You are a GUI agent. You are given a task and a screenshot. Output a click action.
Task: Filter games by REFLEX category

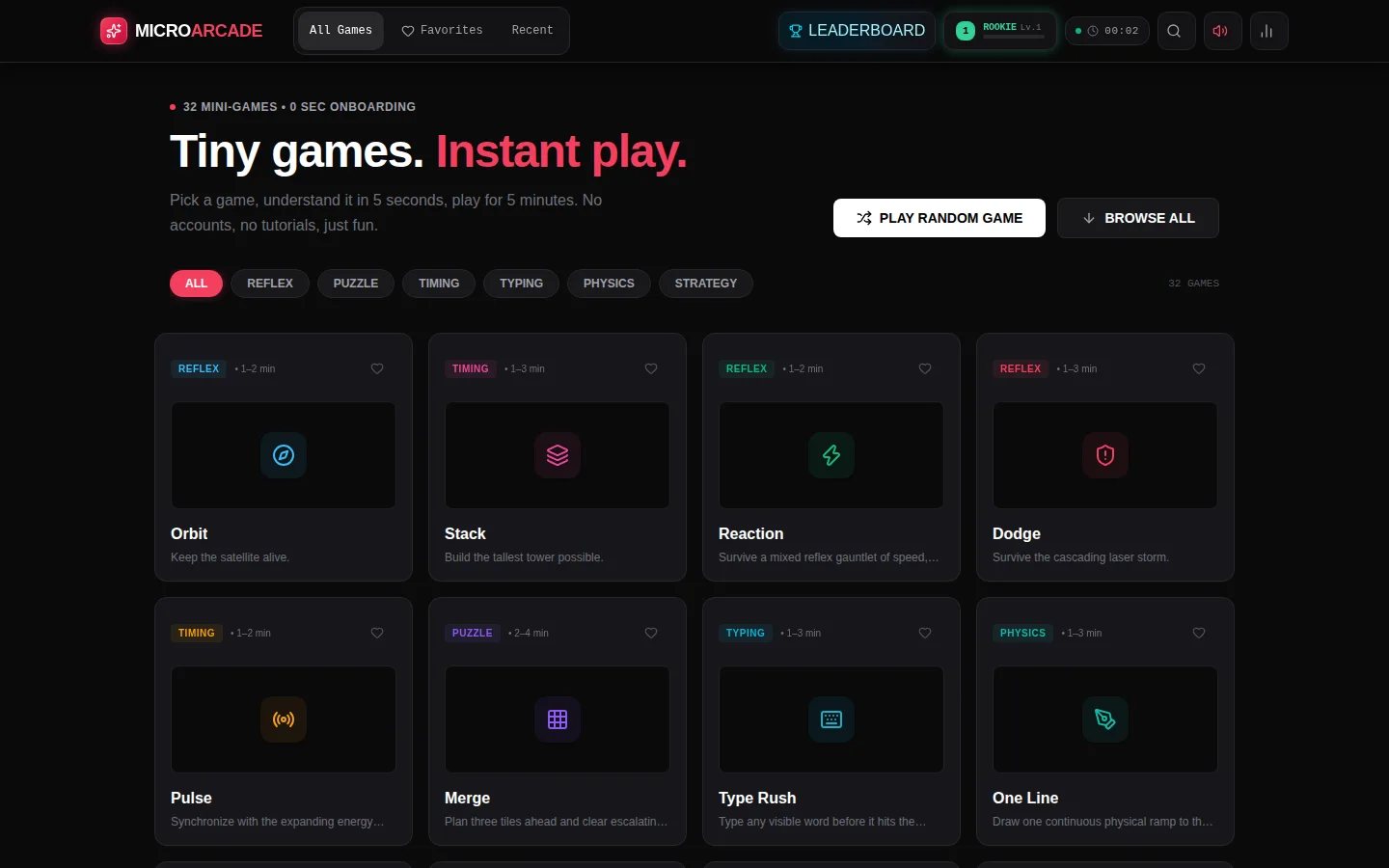pyautogui.click(x=270, y=284)
